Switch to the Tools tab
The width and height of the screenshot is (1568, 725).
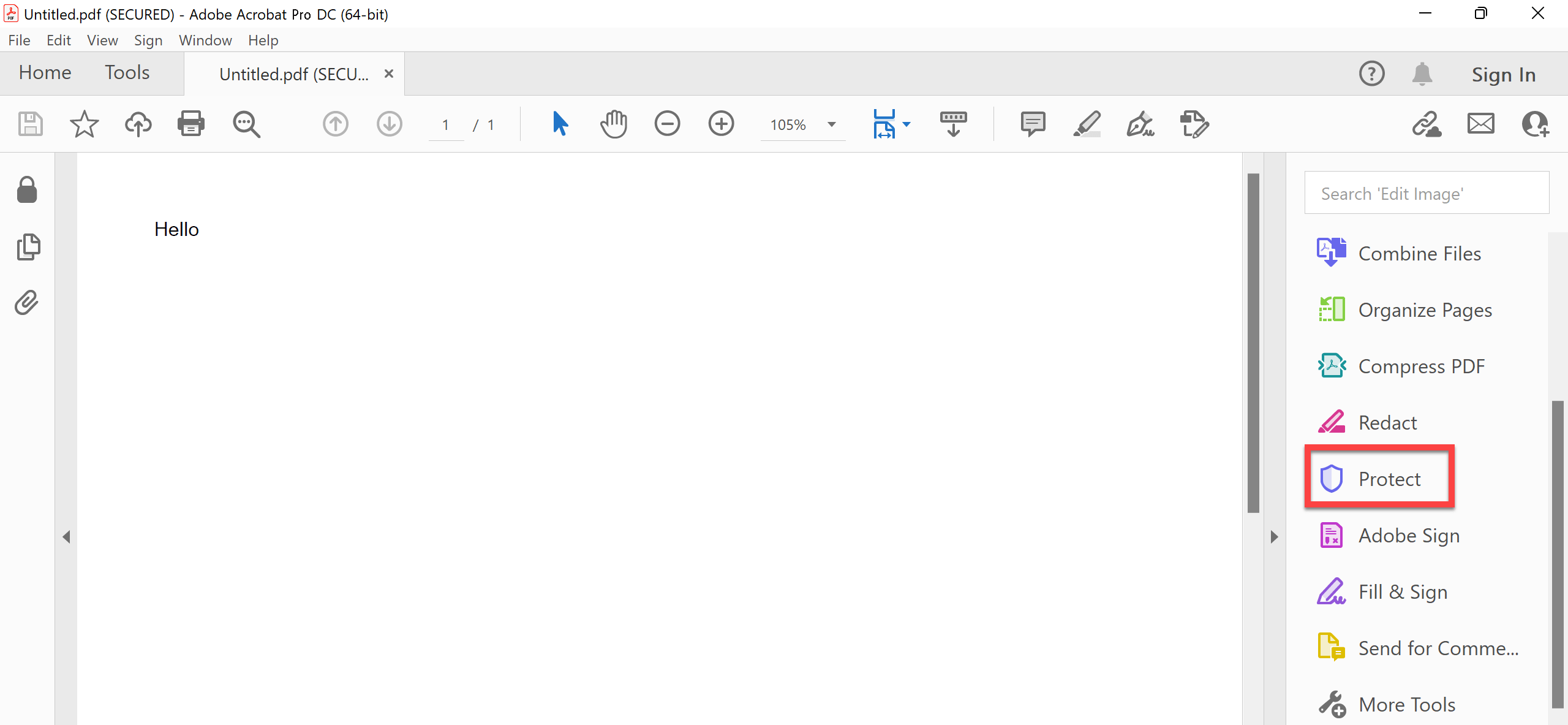(127, 73)
